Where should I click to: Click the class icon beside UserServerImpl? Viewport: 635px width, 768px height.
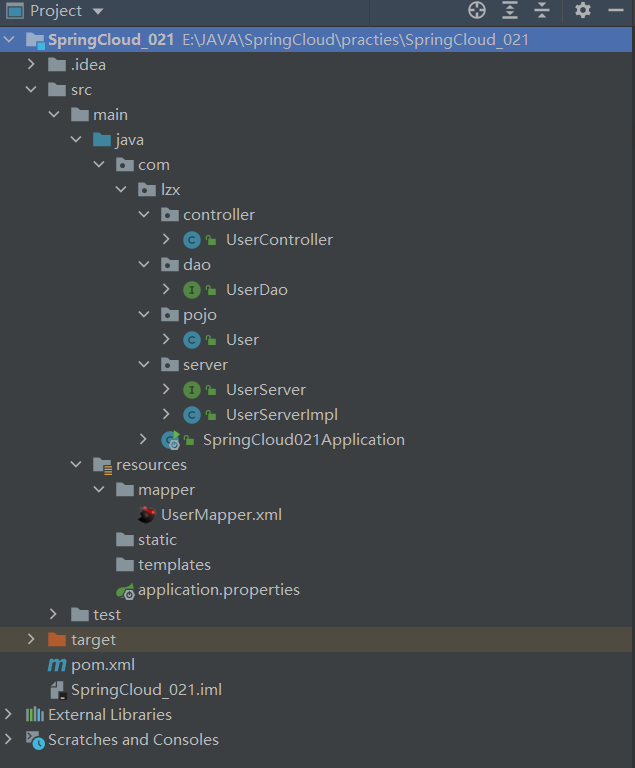[x=192, y=415]
